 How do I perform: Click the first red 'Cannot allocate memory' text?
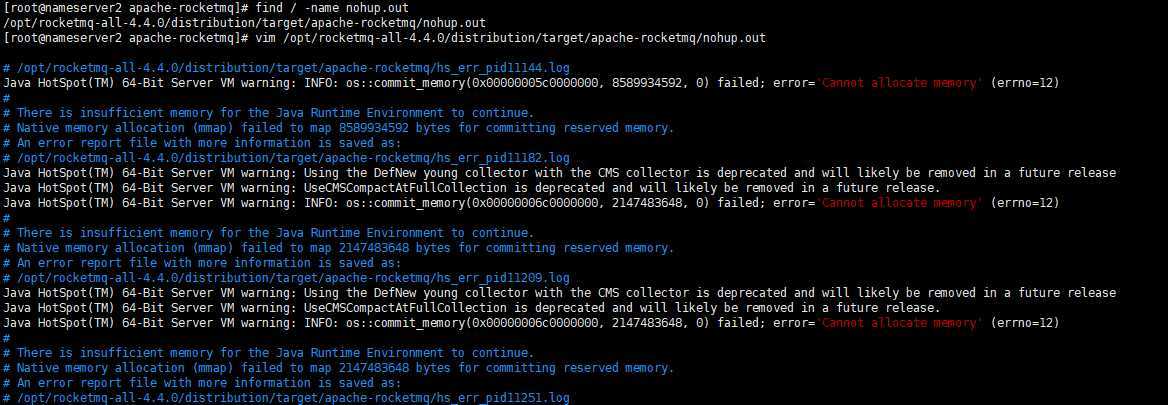point(901,83)
